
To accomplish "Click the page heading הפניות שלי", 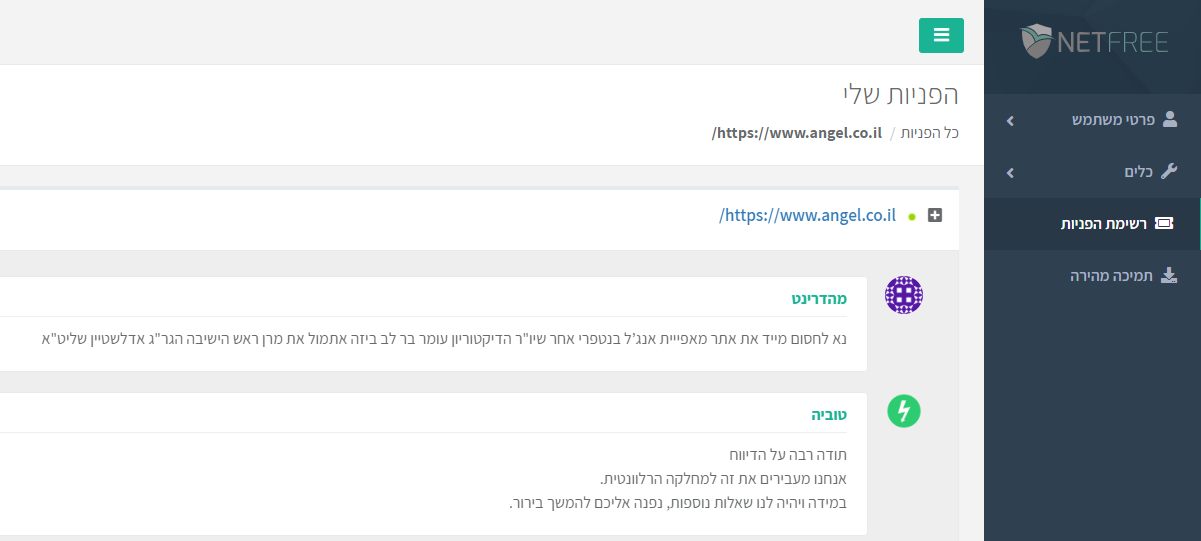I will pos(900,95).
